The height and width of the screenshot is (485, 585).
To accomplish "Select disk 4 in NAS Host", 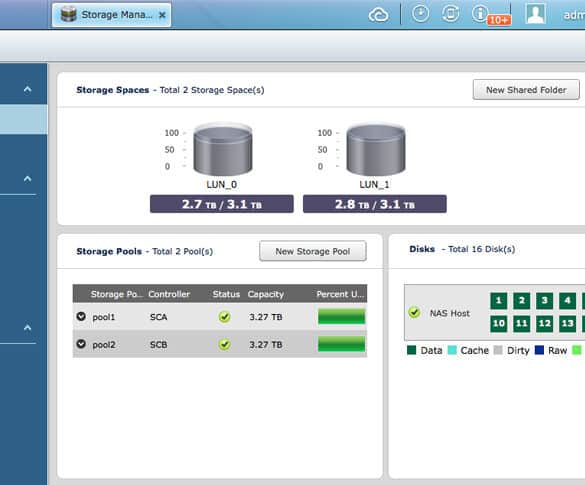I will click(567, 301).
